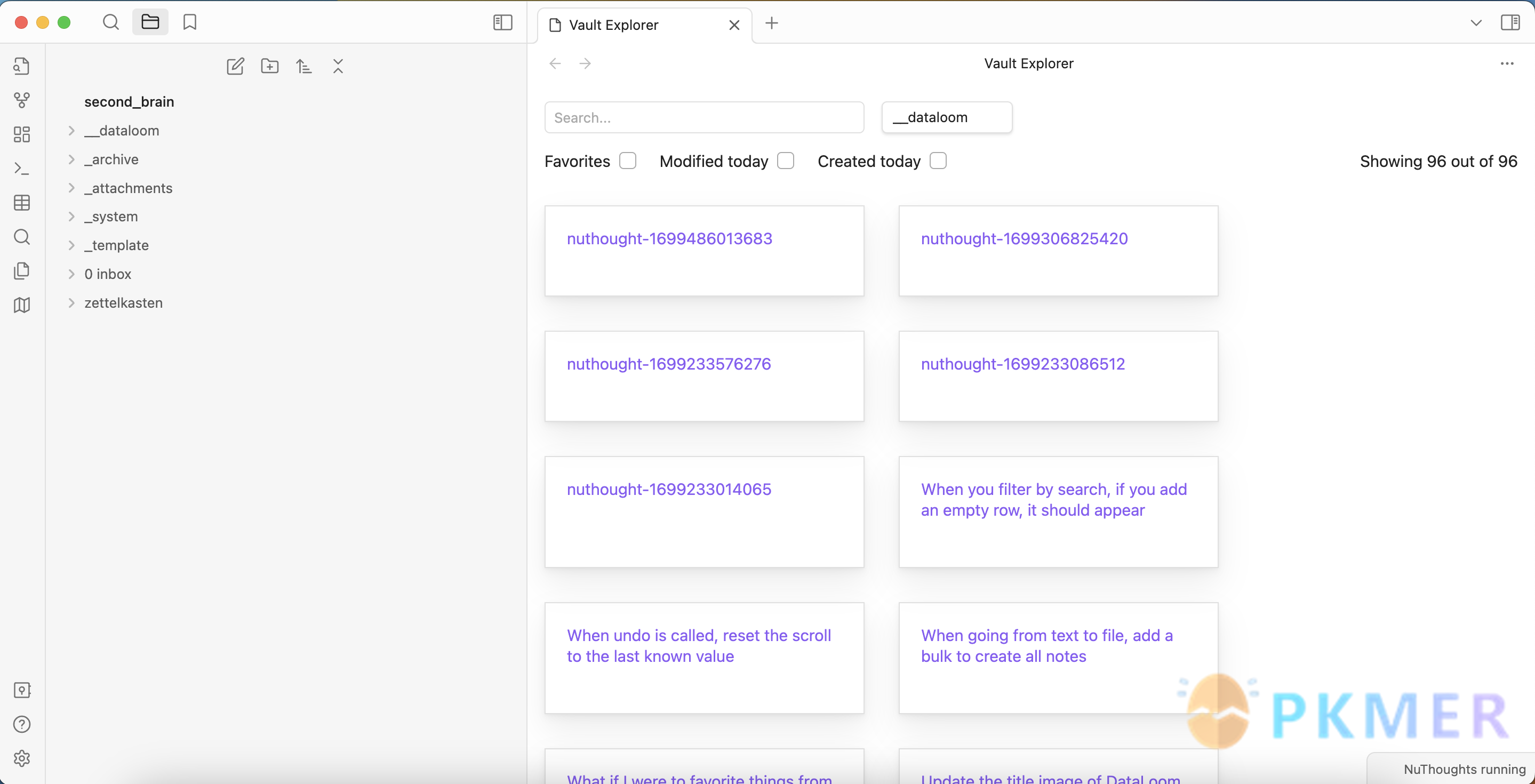Open the canvas ribbon icon
Screen dimensions: 1535x784
pos(22,134)
